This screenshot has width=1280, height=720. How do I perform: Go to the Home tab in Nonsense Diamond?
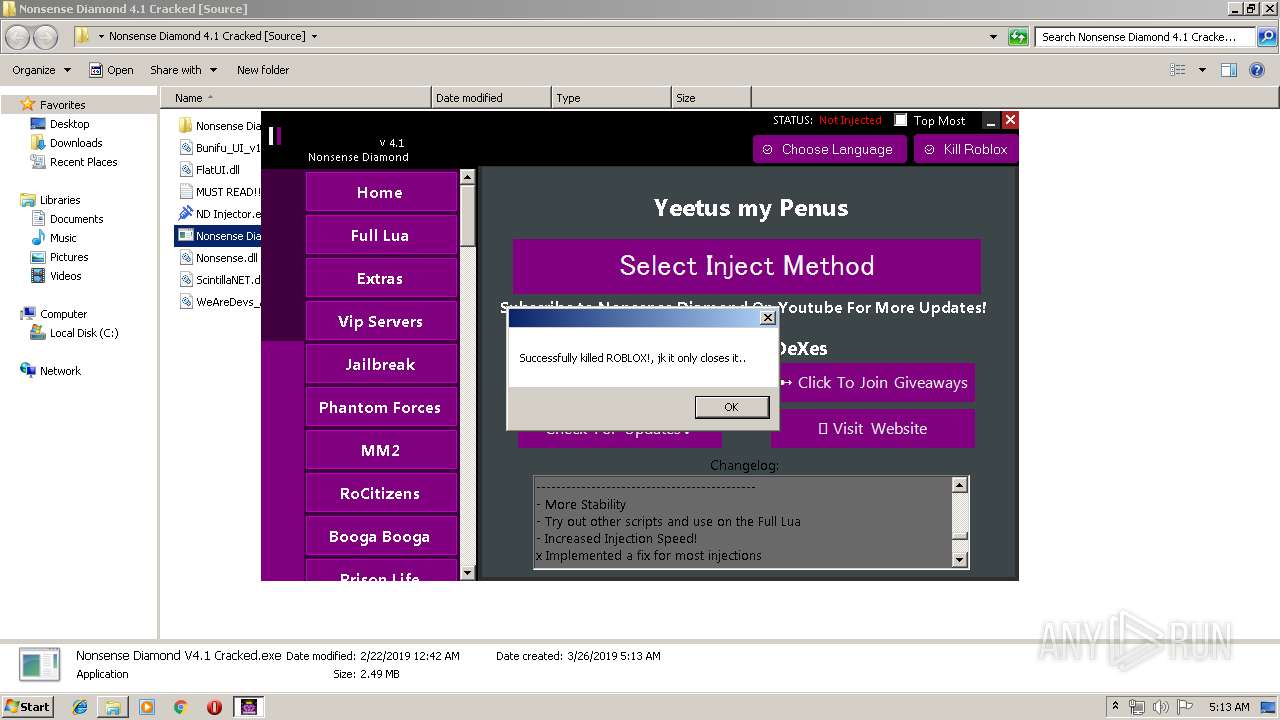[380, 192]
